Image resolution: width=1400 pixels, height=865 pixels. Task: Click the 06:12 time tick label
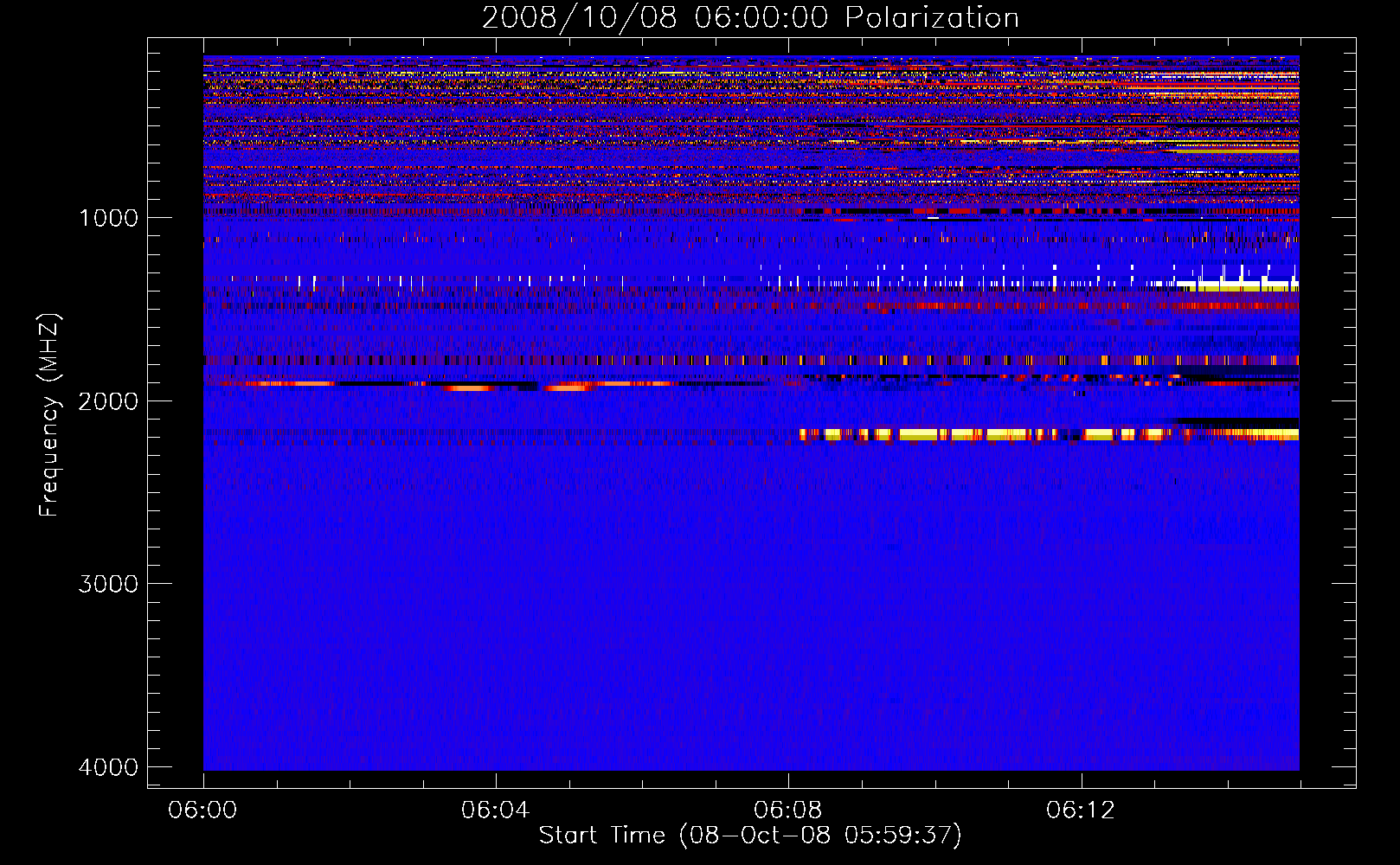[1081, 811]
